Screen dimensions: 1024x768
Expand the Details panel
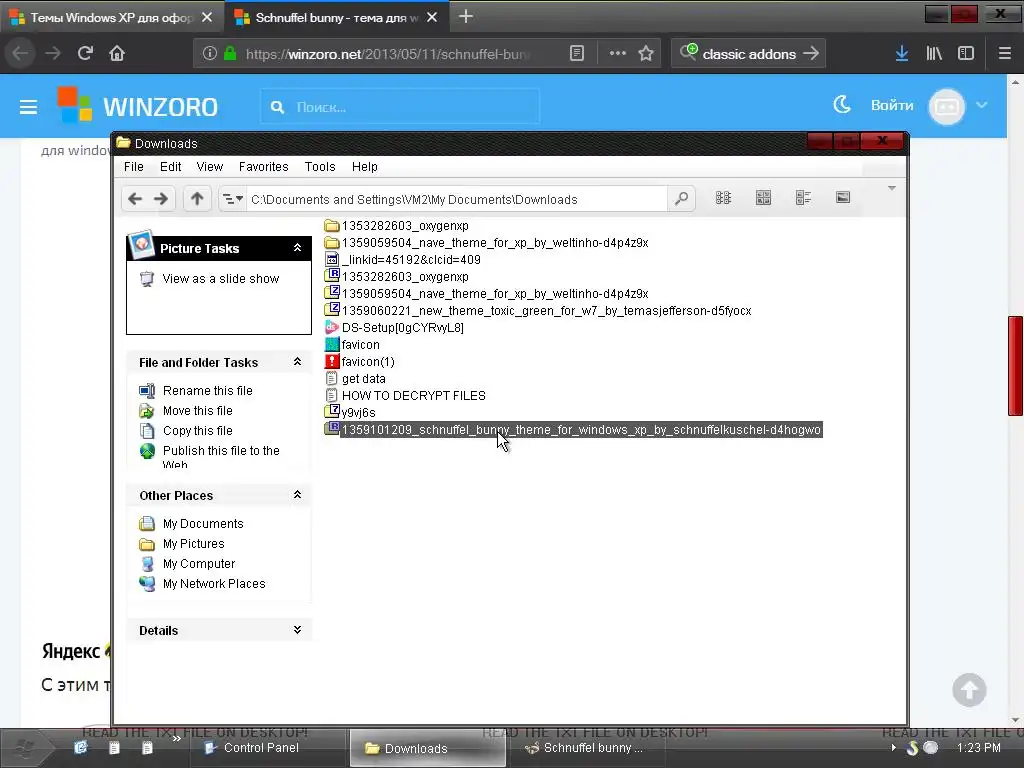click(297, 630)
